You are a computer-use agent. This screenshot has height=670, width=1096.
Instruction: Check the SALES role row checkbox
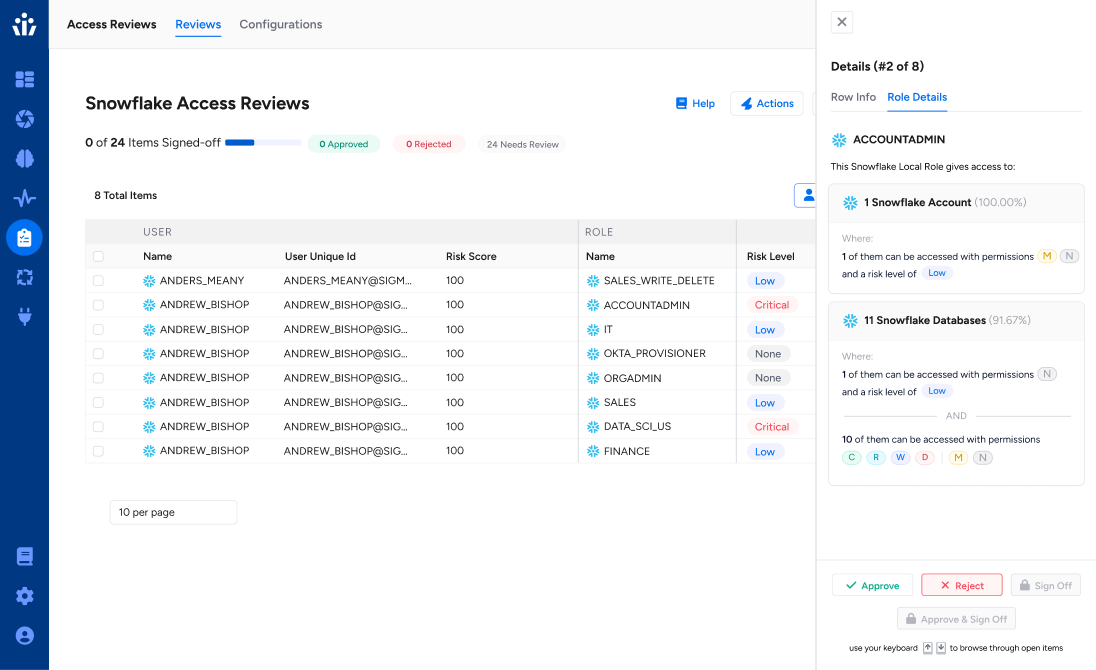click(x=99, y=402)
